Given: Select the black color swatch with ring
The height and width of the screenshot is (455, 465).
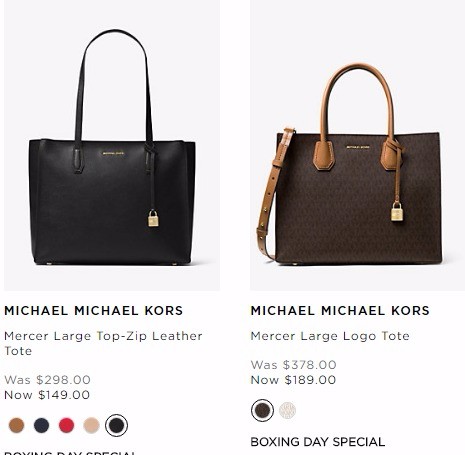Looking at the screenshot, I should (x=116, y=425).
